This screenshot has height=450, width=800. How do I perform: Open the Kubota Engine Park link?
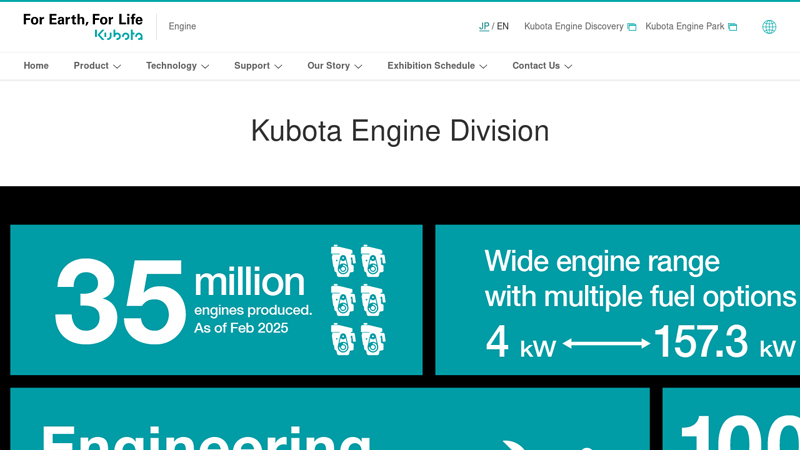click(685, 27)
